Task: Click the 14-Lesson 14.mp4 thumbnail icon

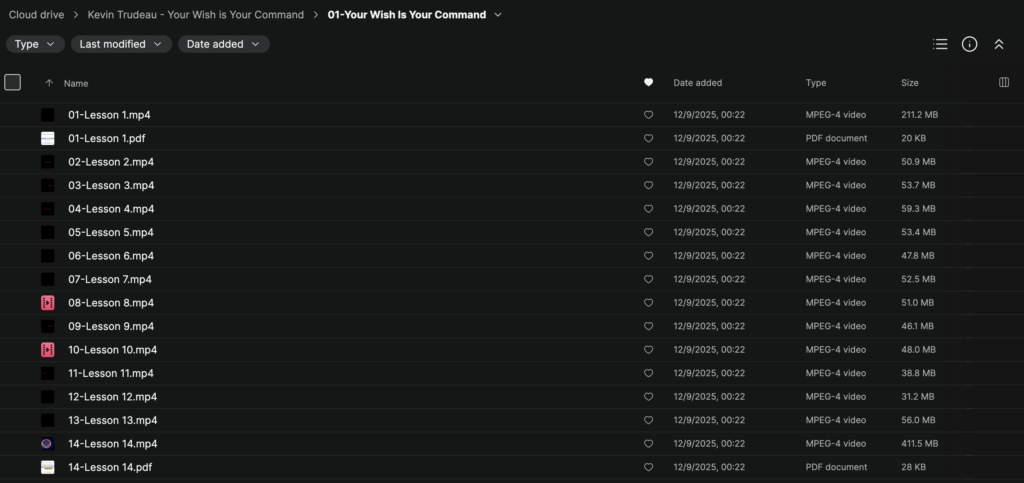Action: [48, 444]
